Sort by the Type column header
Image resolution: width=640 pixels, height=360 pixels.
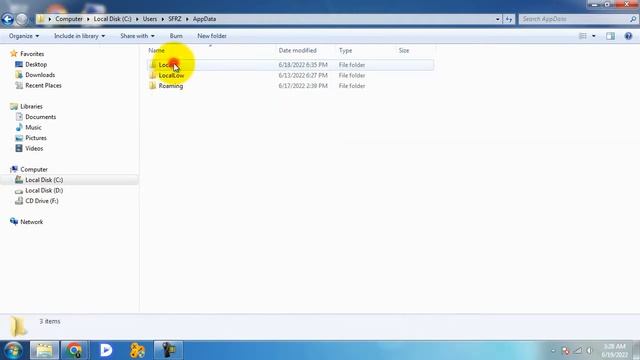[x=345, y=51]
